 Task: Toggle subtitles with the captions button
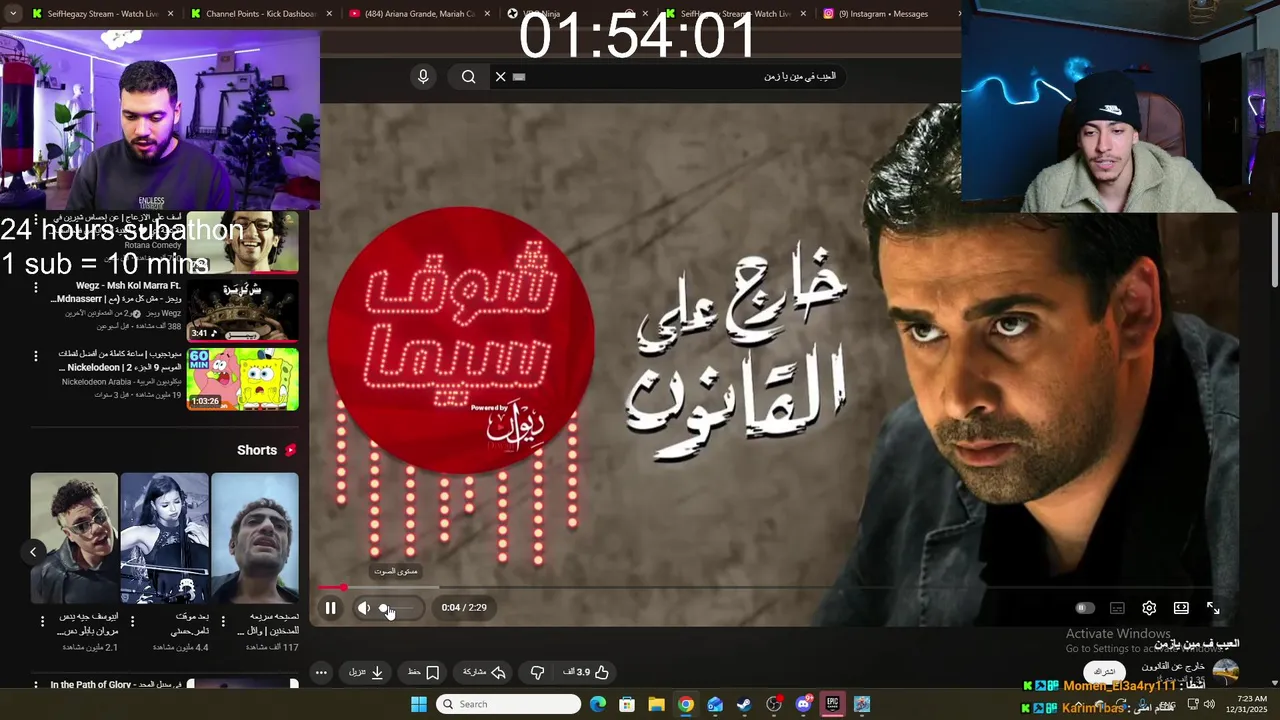click(x=1117, y=608)
